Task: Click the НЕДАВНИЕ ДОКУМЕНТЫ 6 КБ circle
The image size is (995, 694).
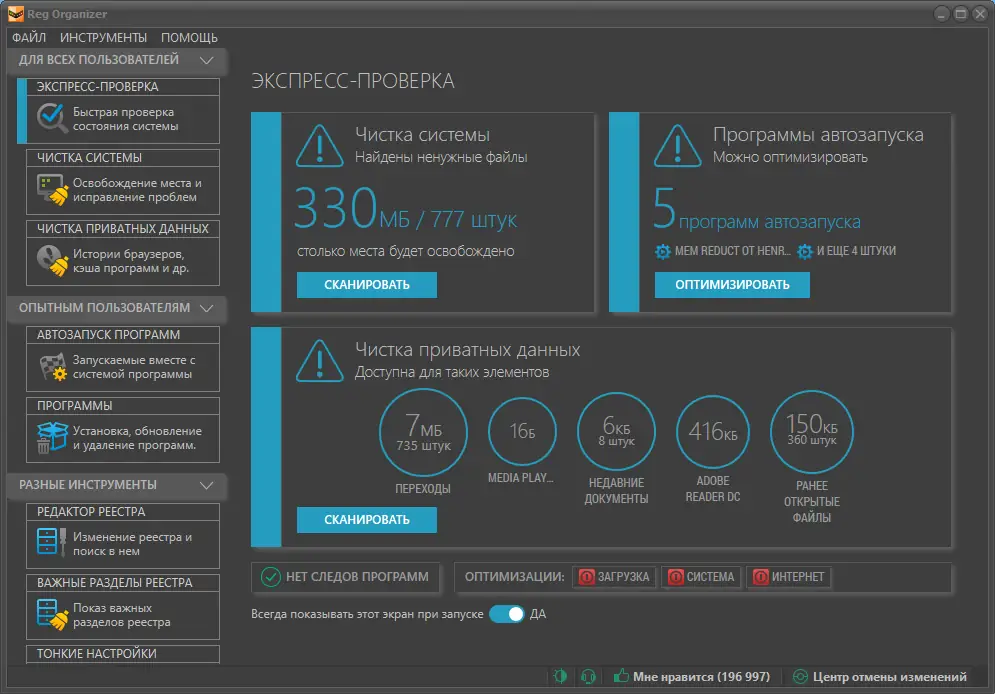Action: [x=616, y=431]
